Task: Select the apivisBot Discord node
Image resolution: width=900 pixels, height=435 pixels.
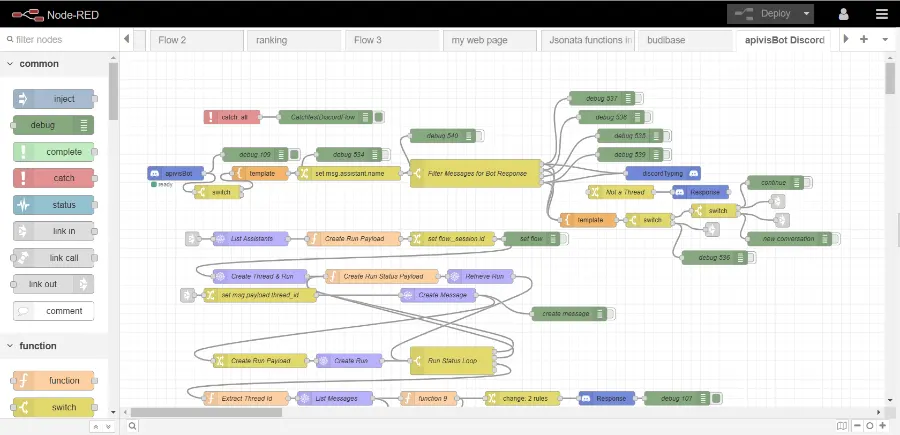Action: click(x=177, y=173)
